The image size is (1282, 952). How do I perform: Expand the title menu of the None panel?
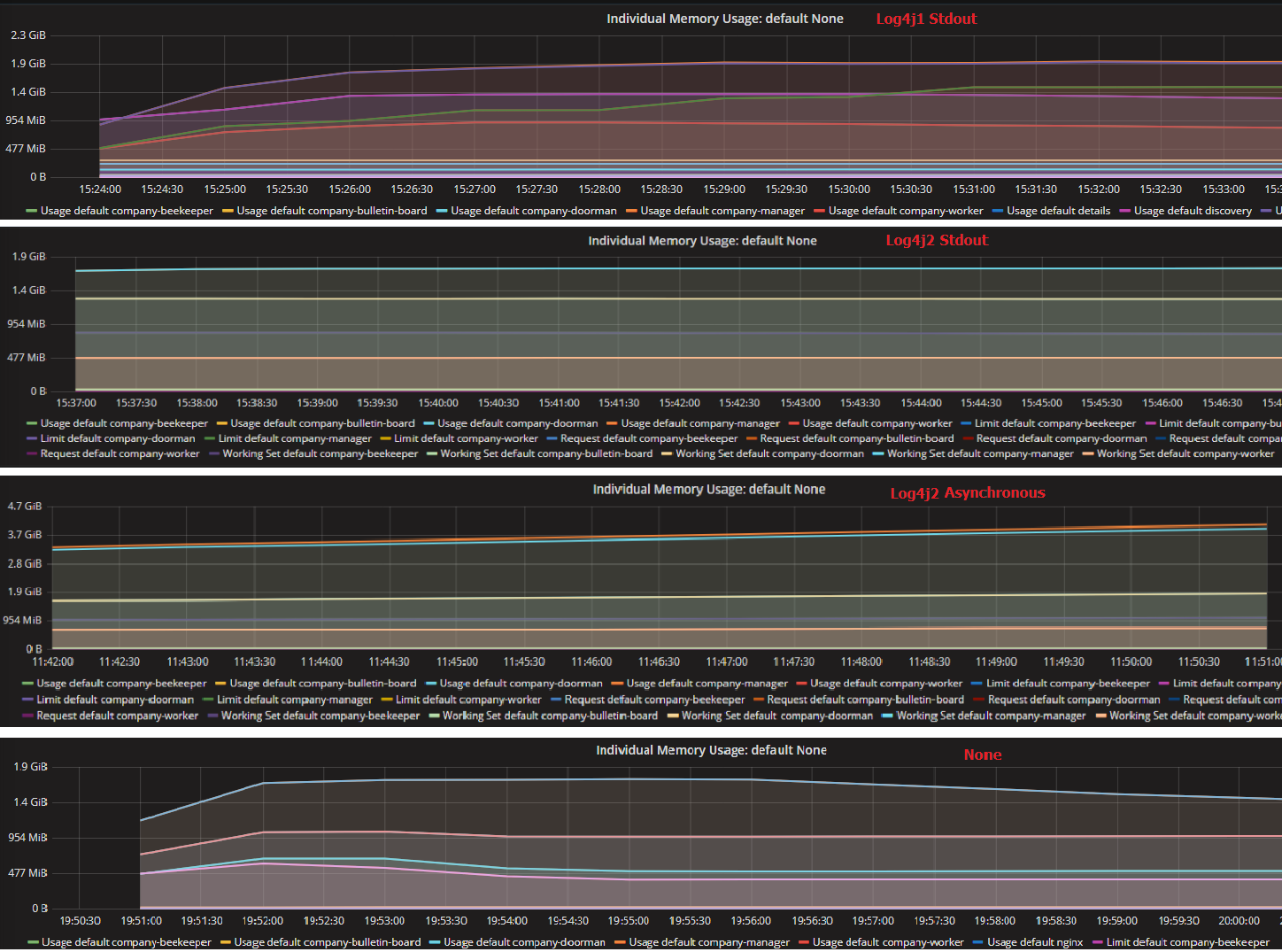[x=711, y=750]
